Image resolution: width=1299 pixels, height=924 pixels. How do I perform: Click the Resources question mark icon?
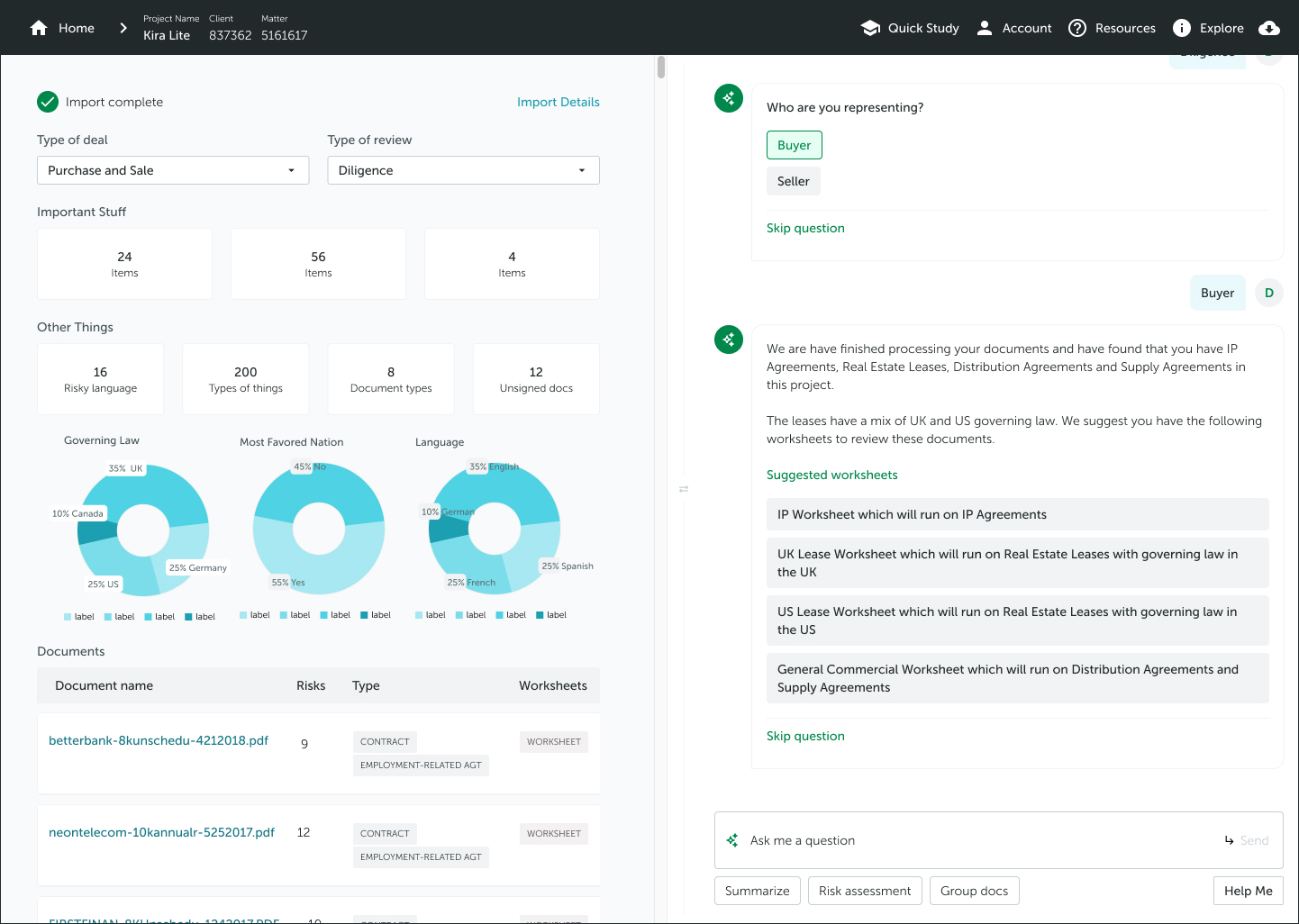(x=1077, y=28)
